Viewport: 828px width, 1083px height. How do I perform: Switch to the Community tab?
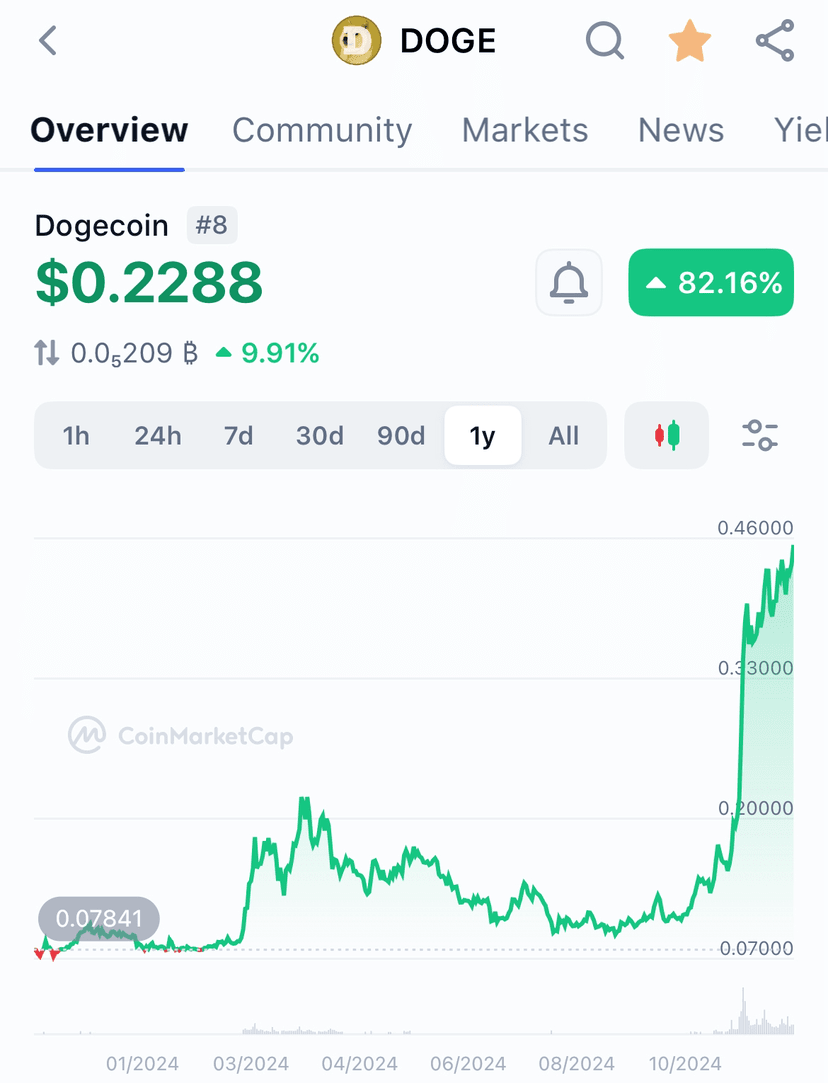point(322,130)
